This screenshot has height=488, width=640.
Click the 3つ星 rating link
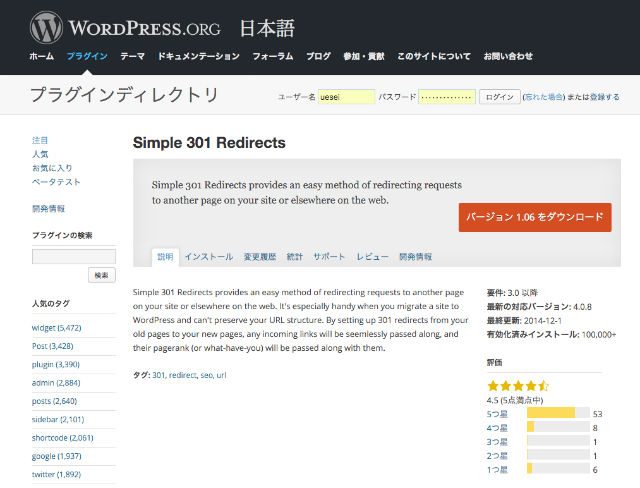tap(497, 441)
